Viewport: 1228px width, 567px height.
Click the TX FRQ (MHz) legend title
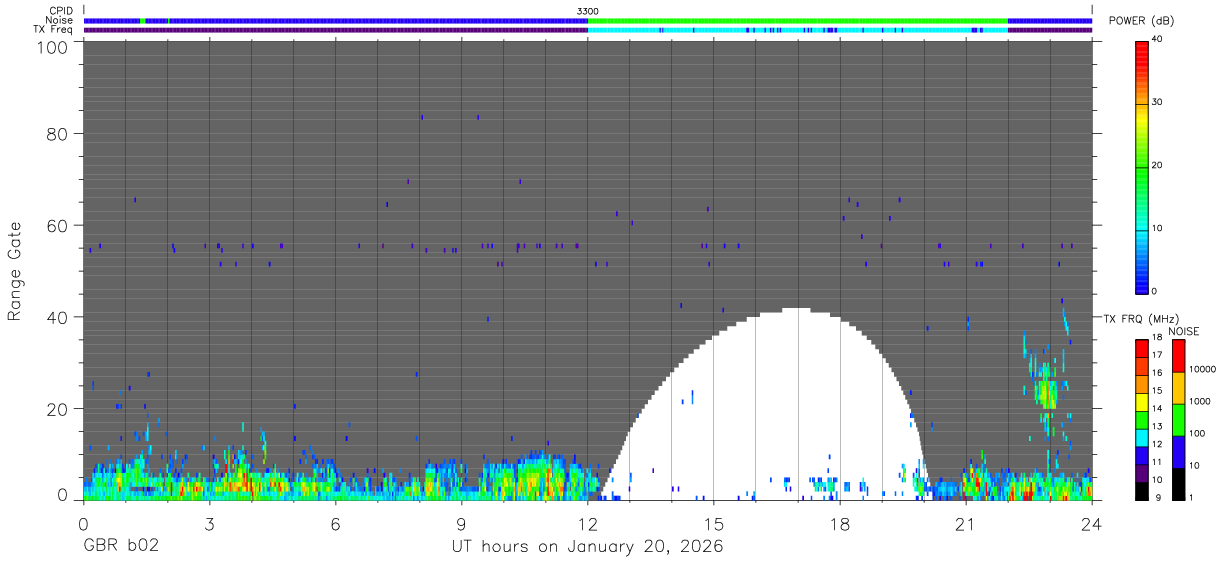click(1139, 319)
